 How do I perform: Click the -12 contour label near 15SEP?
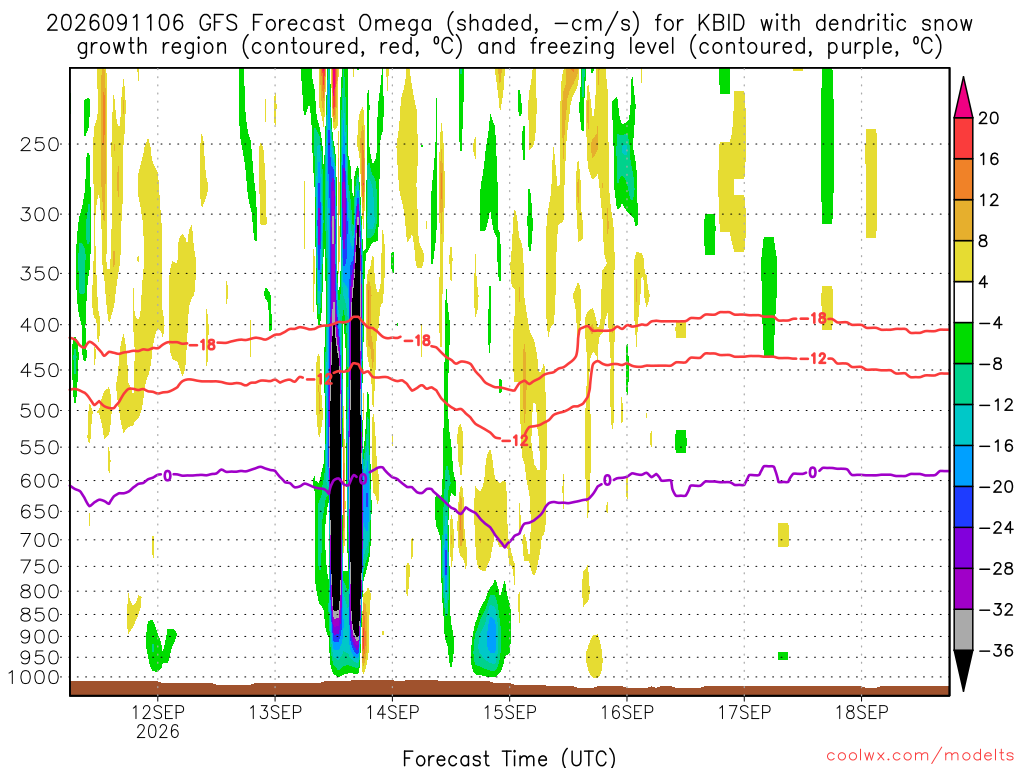tap(515, 441)
